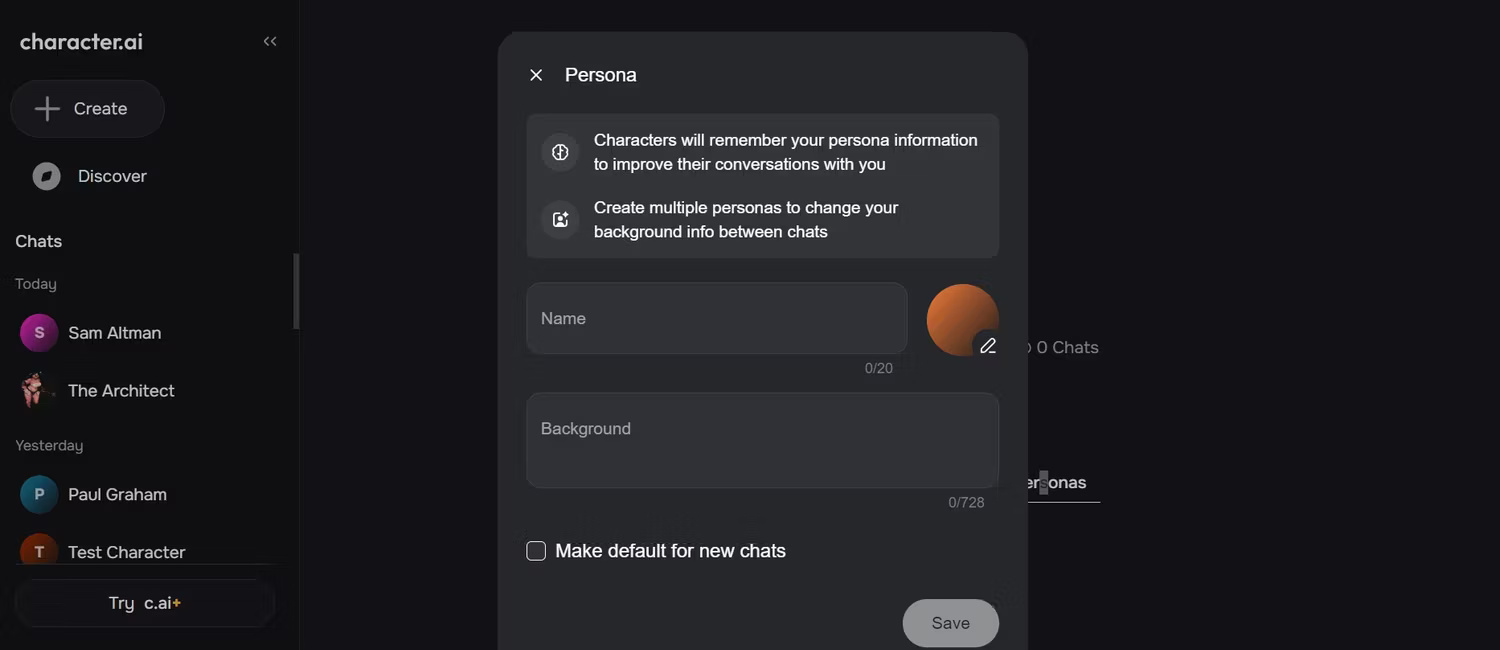The height and width of the screenshot is (650, 1500).
Task: Open the Test Character conversation
Action: pos(126,551)
